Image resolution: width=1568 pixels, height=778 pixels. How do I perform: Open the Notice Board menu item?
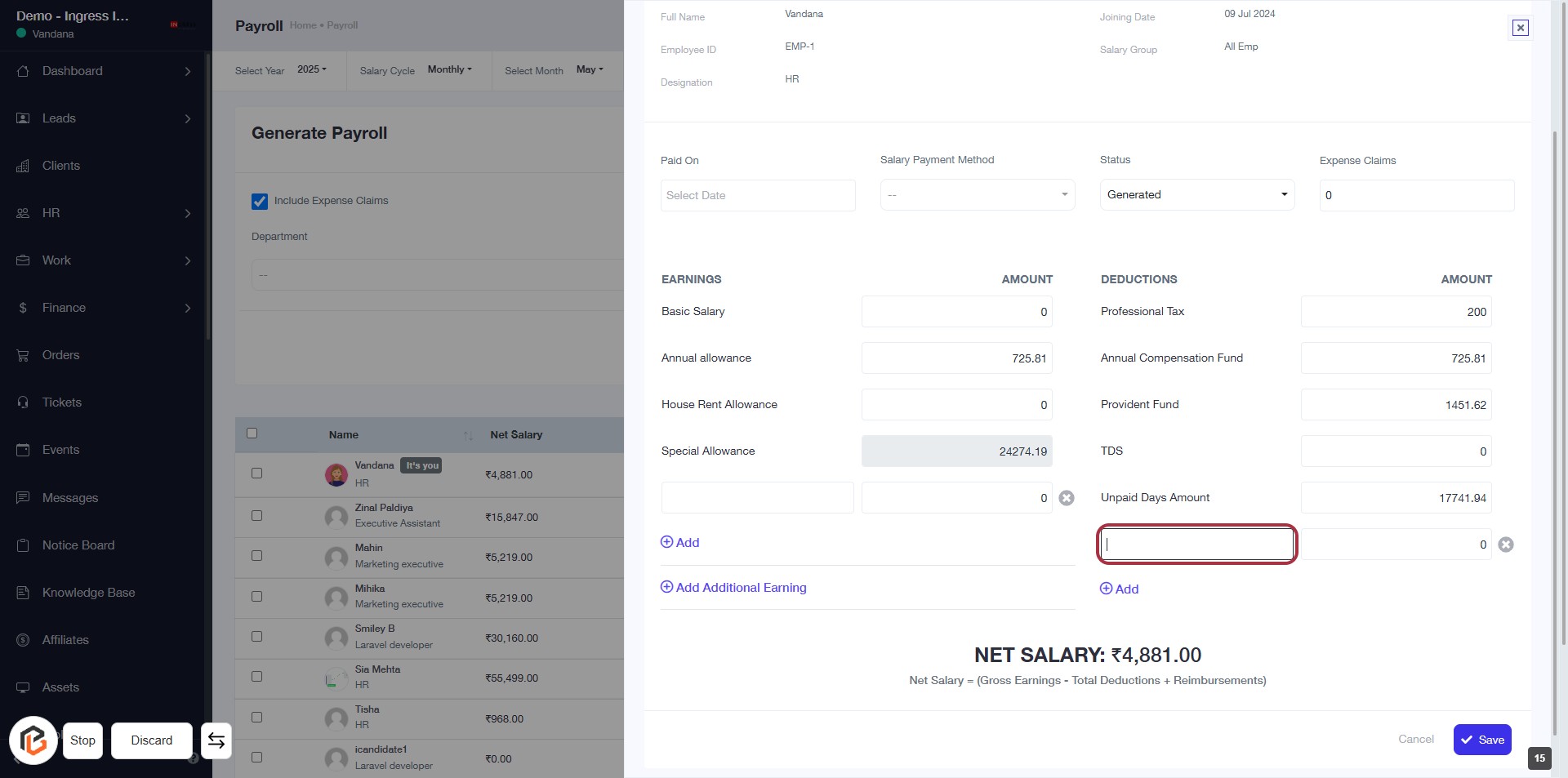tap(78, 545)
